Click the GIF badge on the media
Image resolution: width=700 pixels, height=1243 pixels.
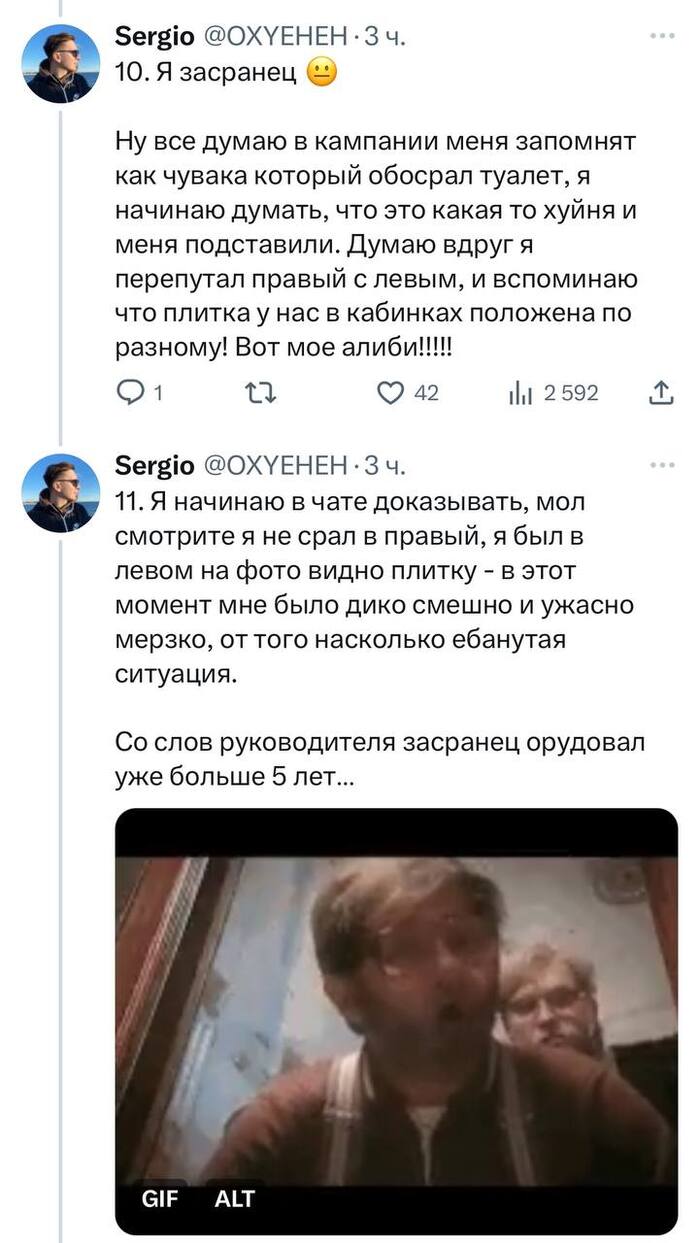click(160, 1199)
